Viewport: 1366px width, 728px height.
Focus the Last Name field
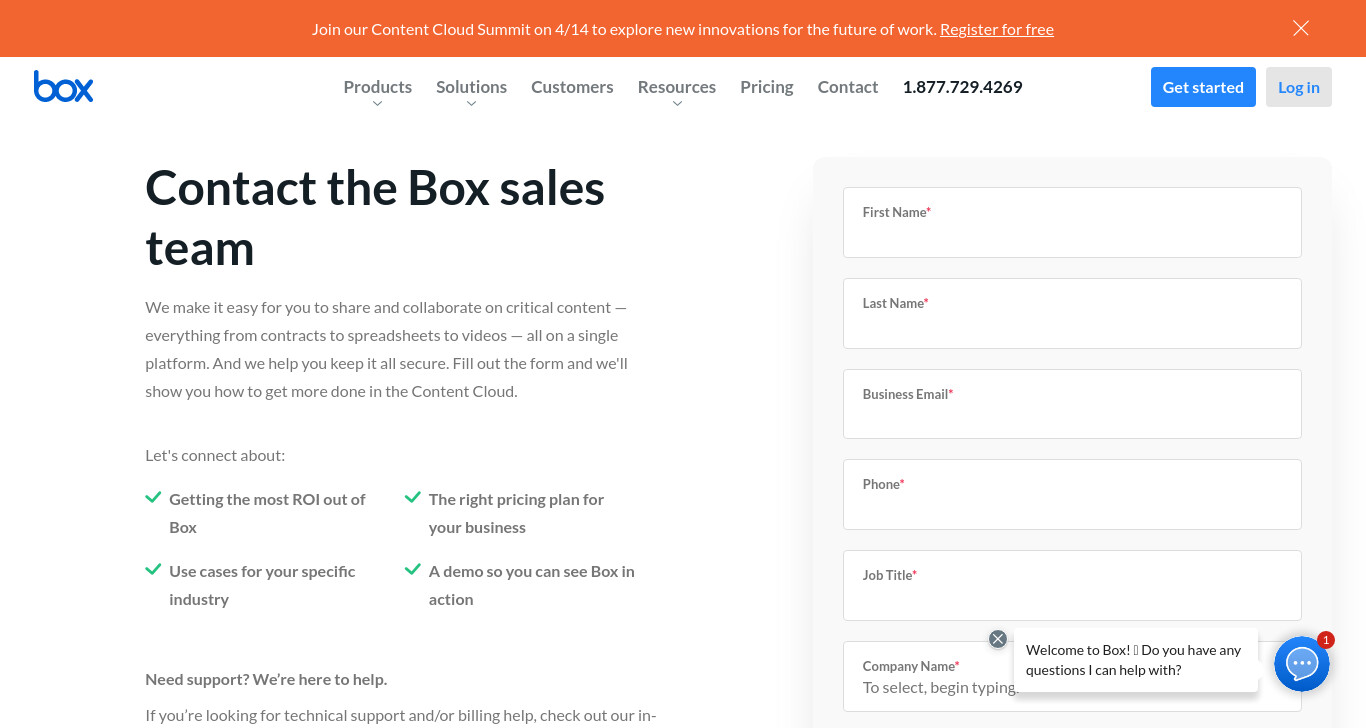pyautogui.click(x=1072, y=313)
